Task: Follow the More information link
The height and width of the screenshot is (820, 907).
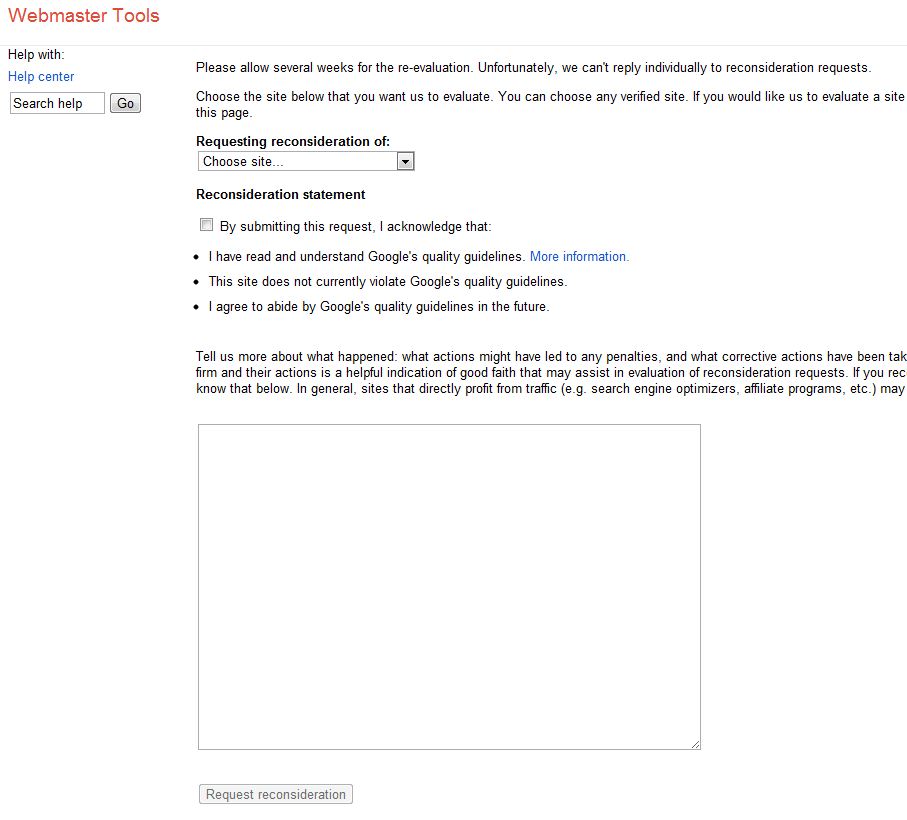Action: 579,256
